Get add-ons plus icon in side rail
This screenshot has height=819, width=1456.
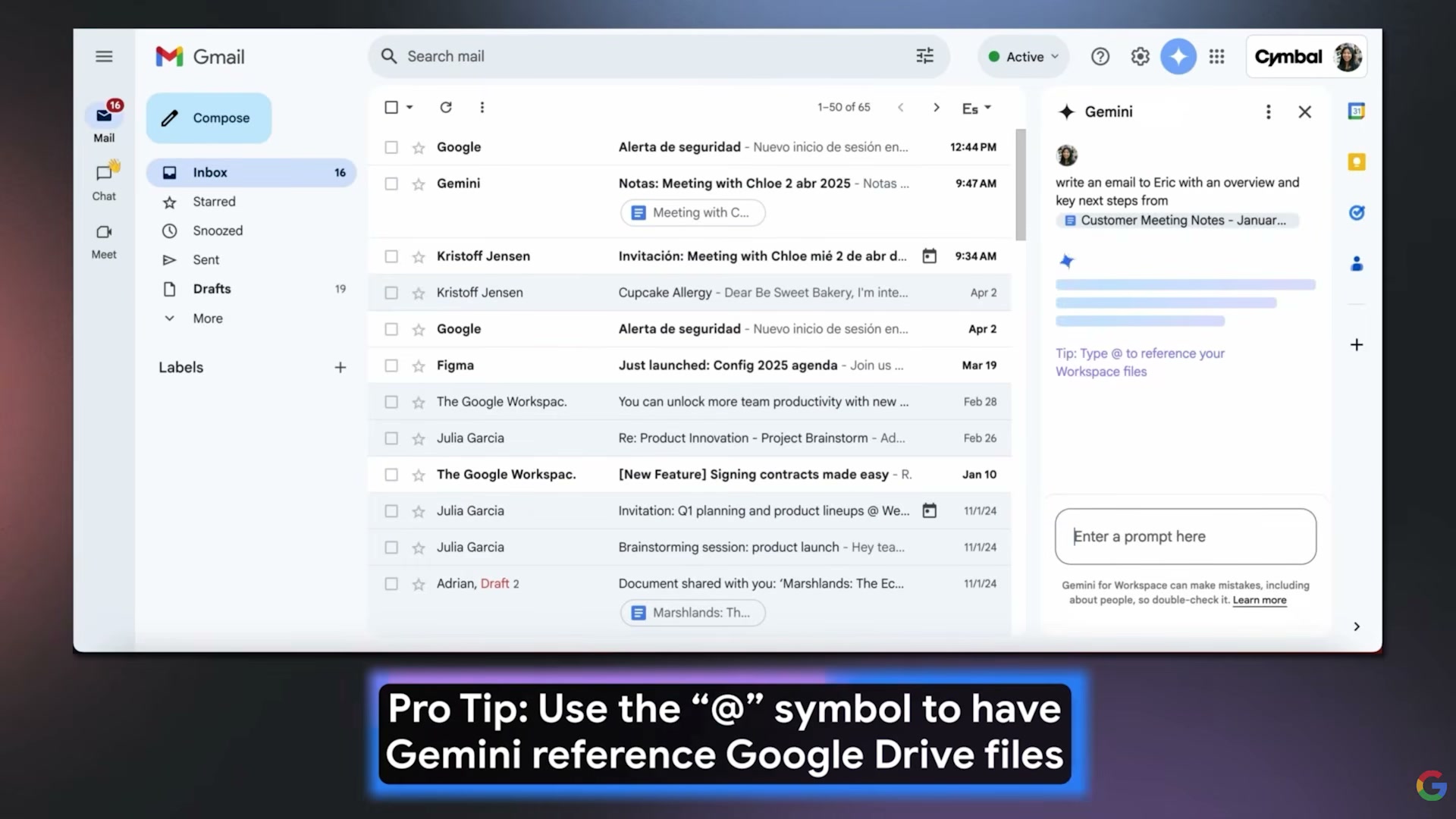[x=1357, y=345]
